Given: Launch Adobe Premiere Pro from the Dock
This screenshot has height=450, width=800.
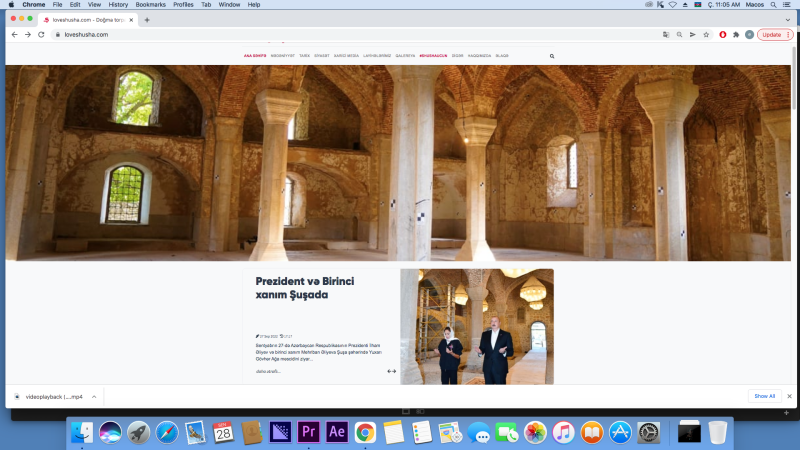Looking at the screenshot, I should 309,432.
